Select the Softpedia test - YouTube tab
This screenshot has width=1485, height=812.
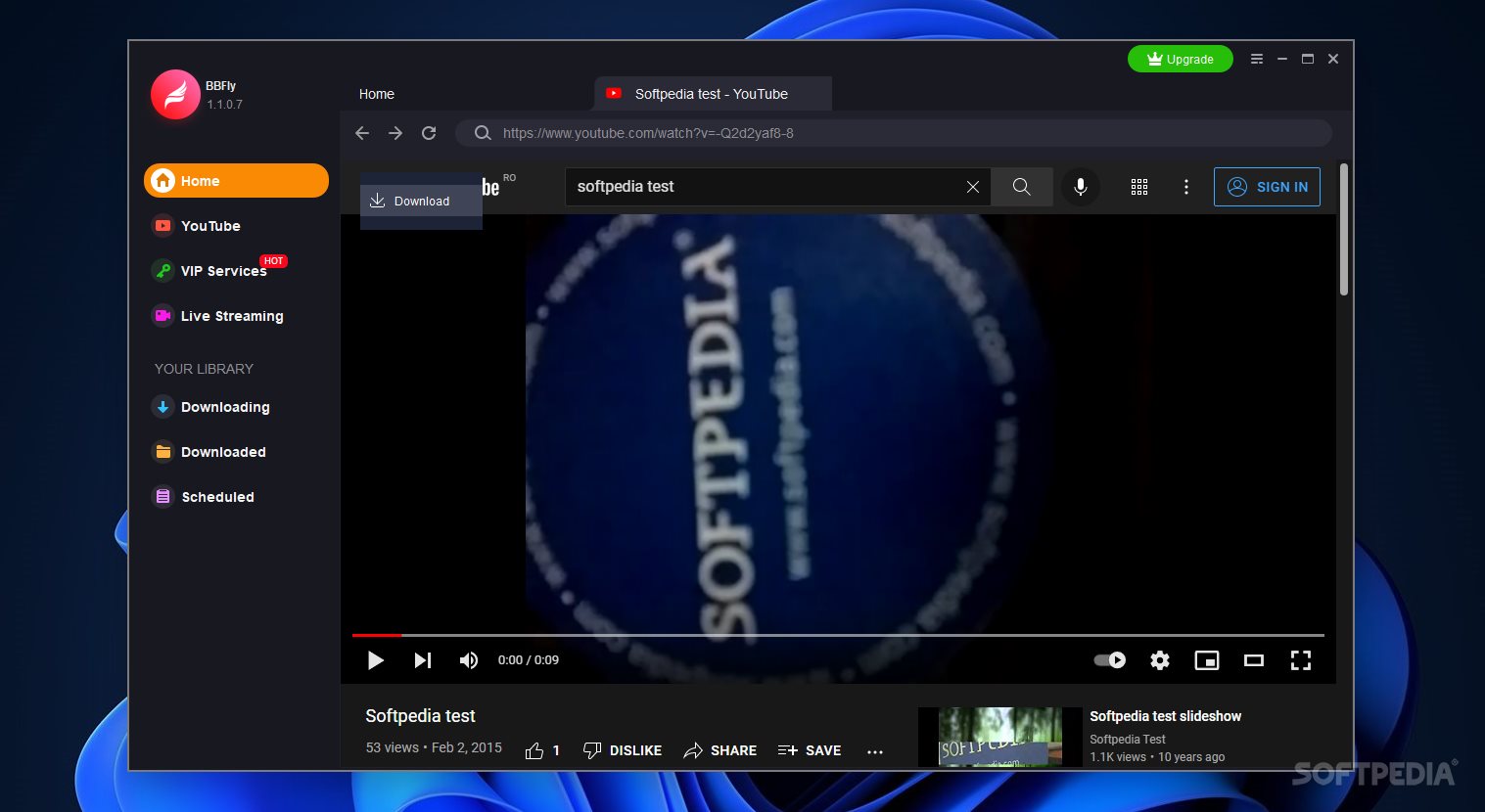pos(713,94)
